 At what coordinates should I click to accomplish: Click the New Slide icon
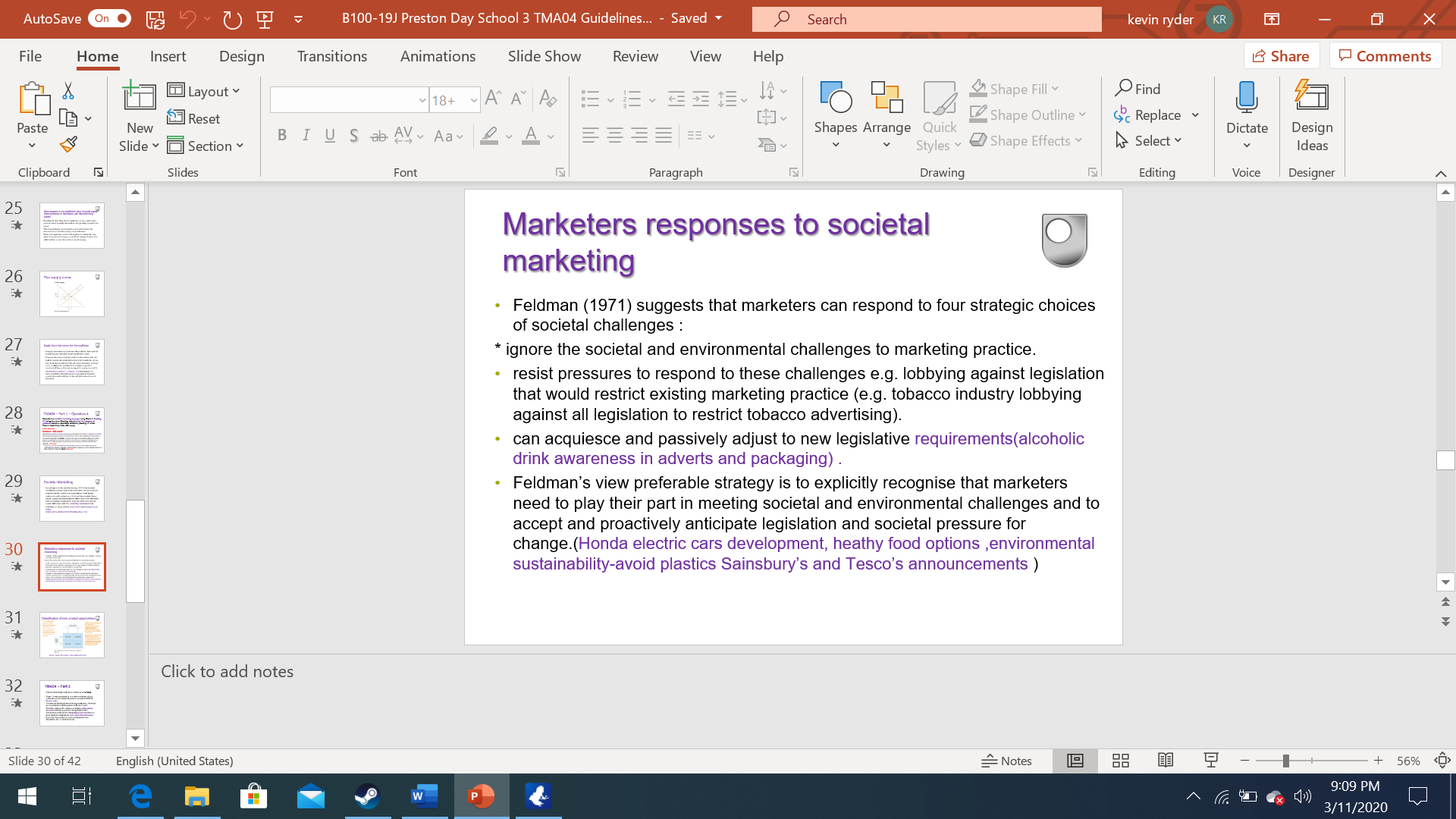[140, 97]
